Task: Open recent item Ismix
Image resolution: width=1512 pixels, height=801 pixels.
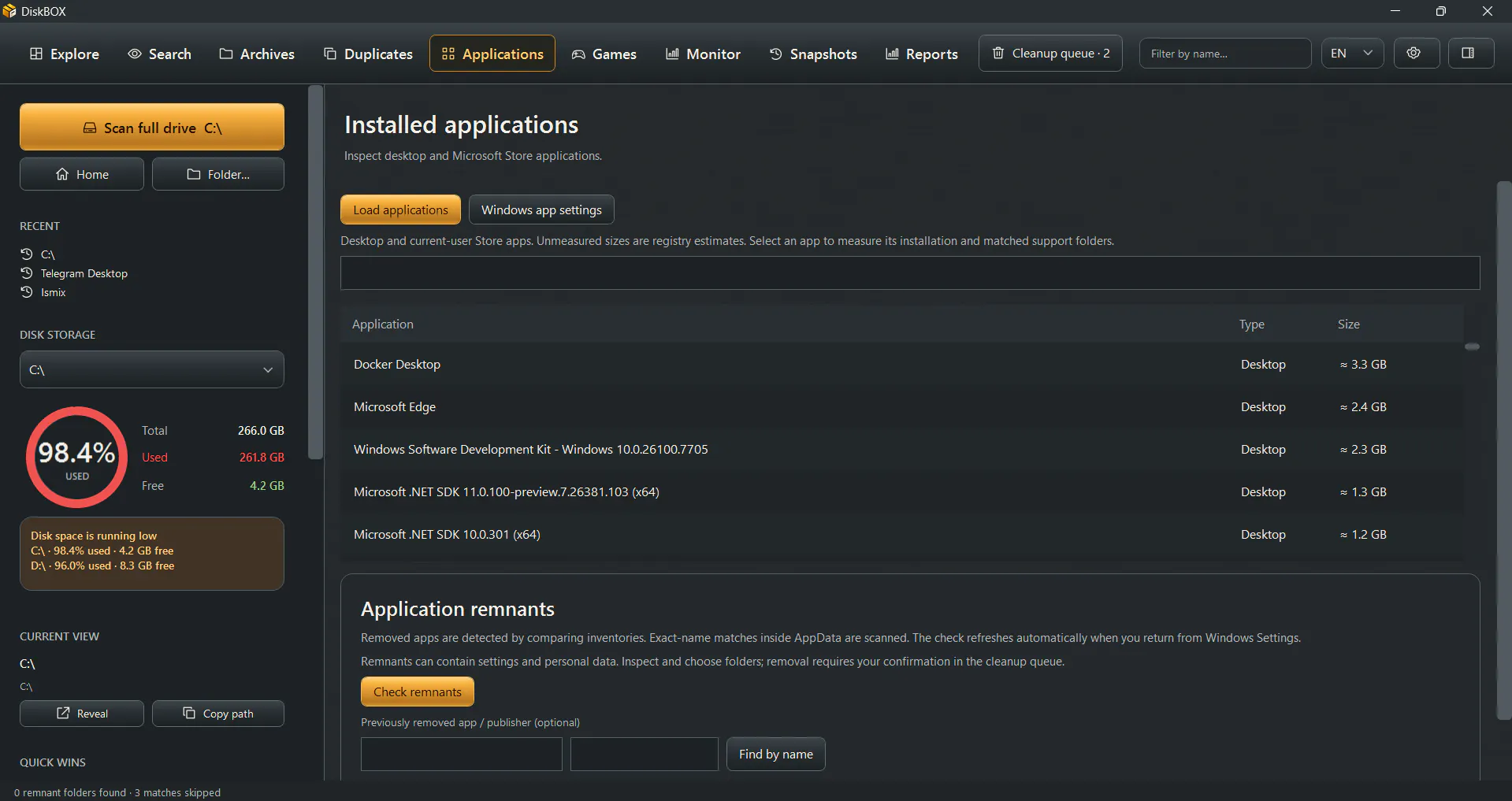Action: [43, 292]
